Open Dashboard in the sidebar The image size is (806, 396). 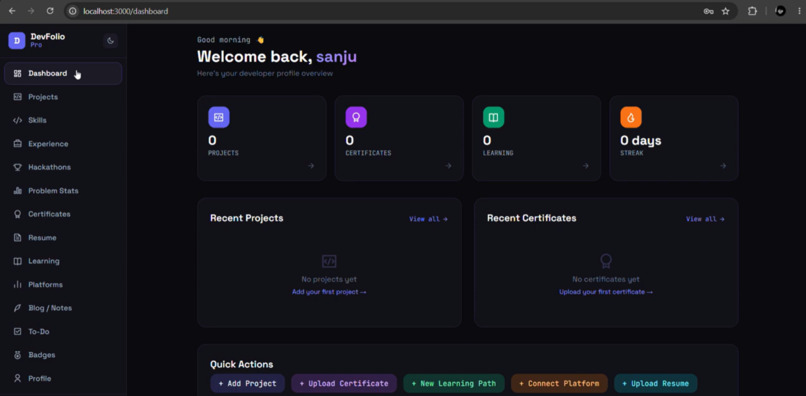(x=63, y=74)
